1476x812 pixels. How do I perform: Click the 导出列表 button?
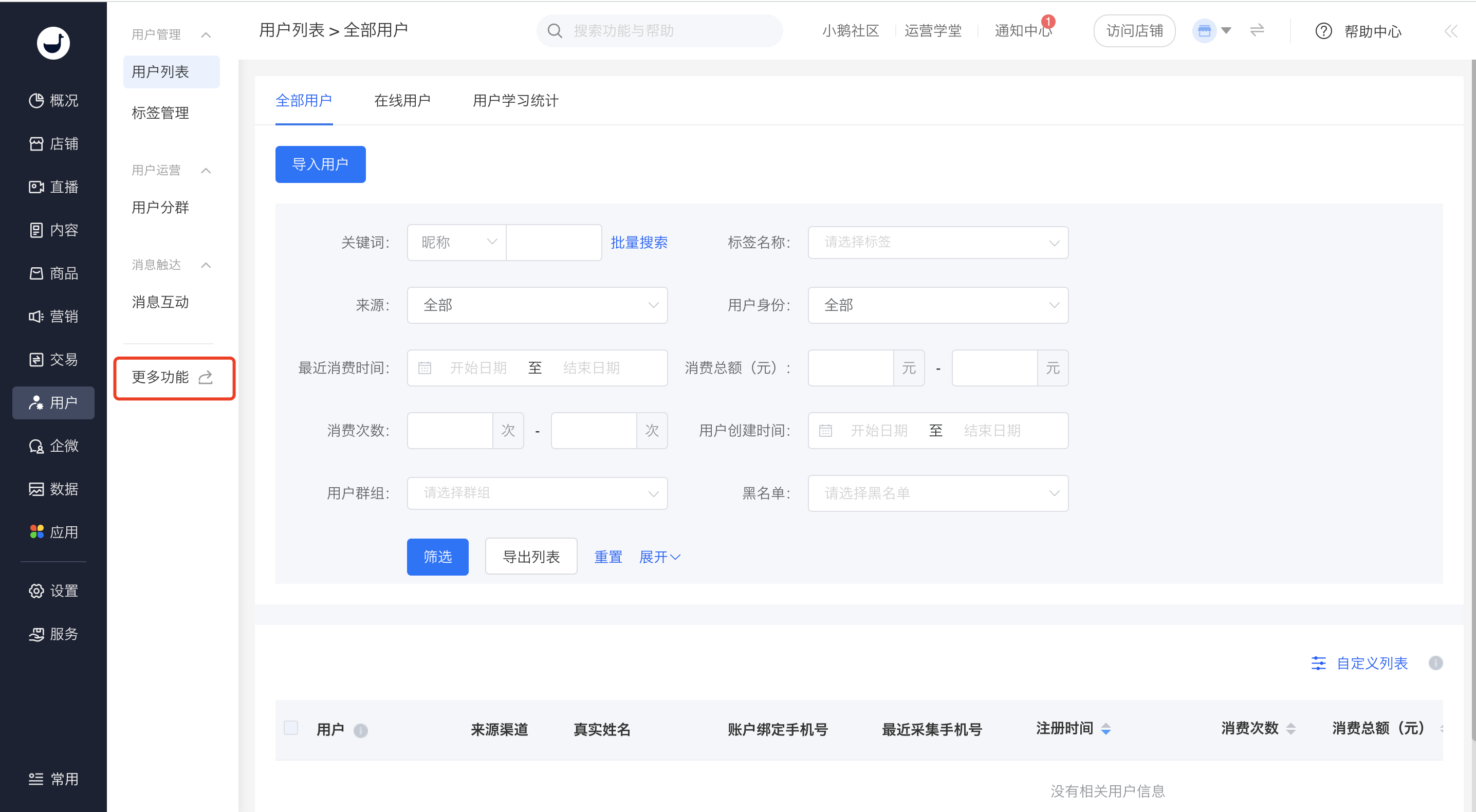click(531, 557)
